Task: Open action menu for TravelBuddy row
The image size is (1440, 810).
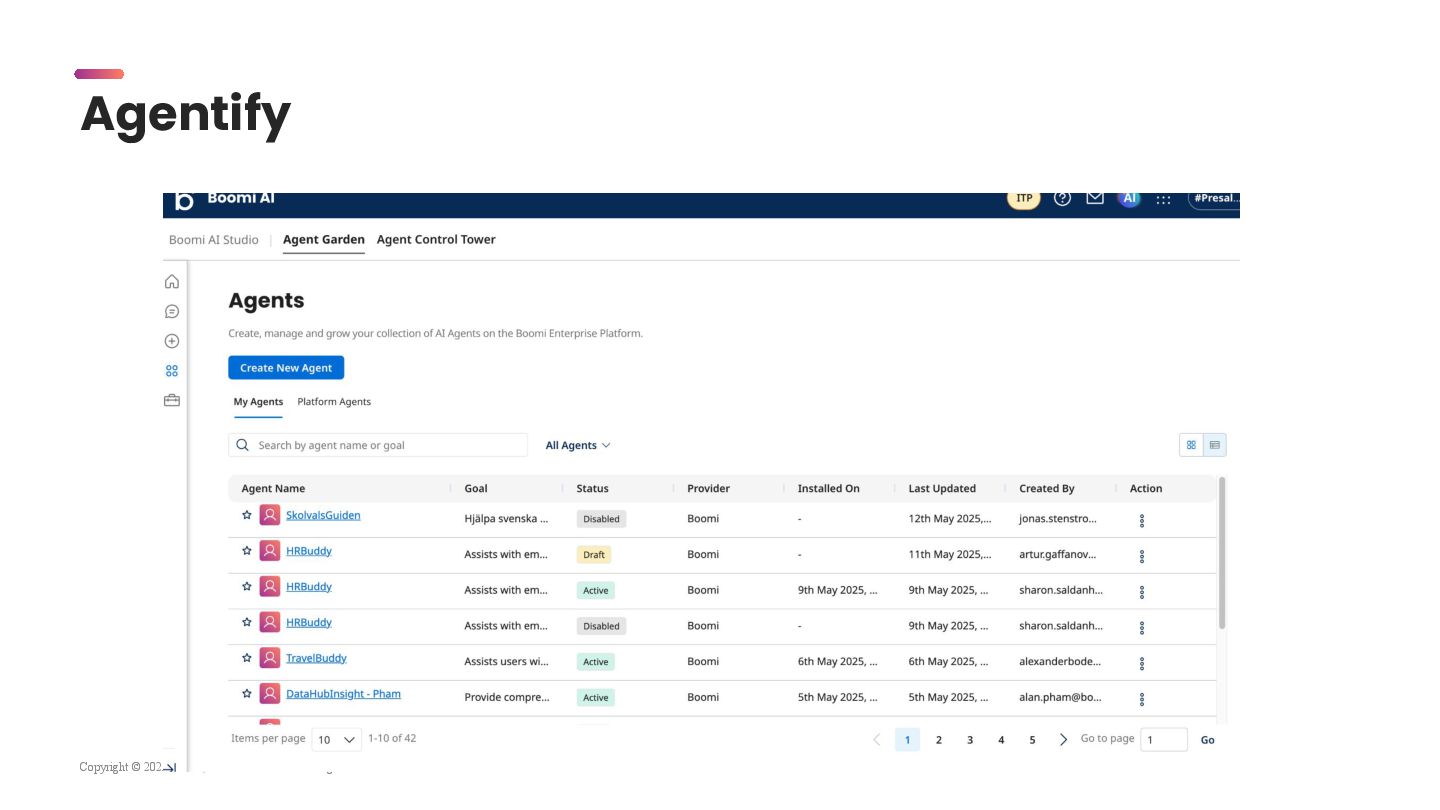Action: [x=1142, y=663]
